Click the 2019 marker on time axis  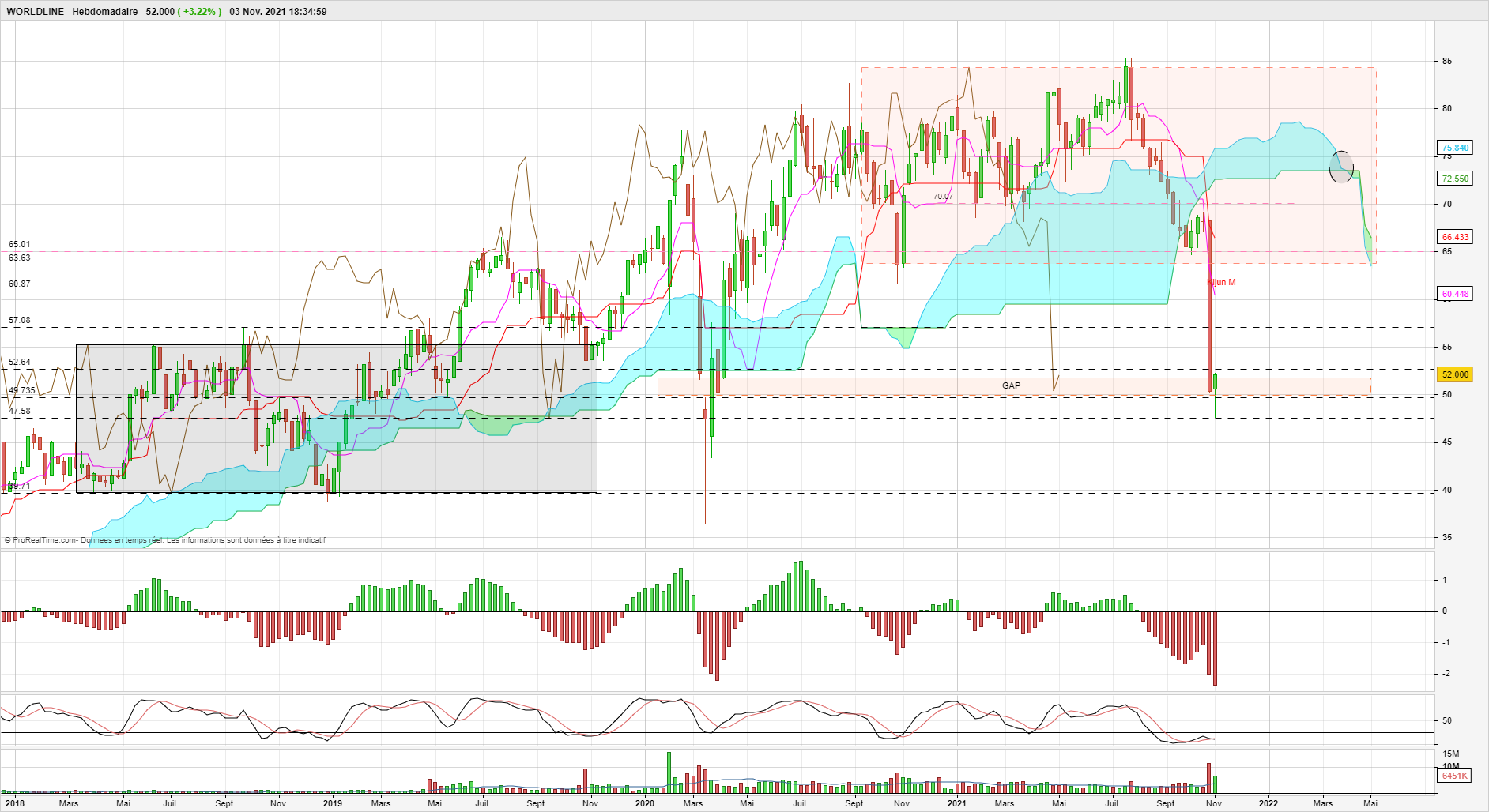pyautogui.click(x=333, y=803)
